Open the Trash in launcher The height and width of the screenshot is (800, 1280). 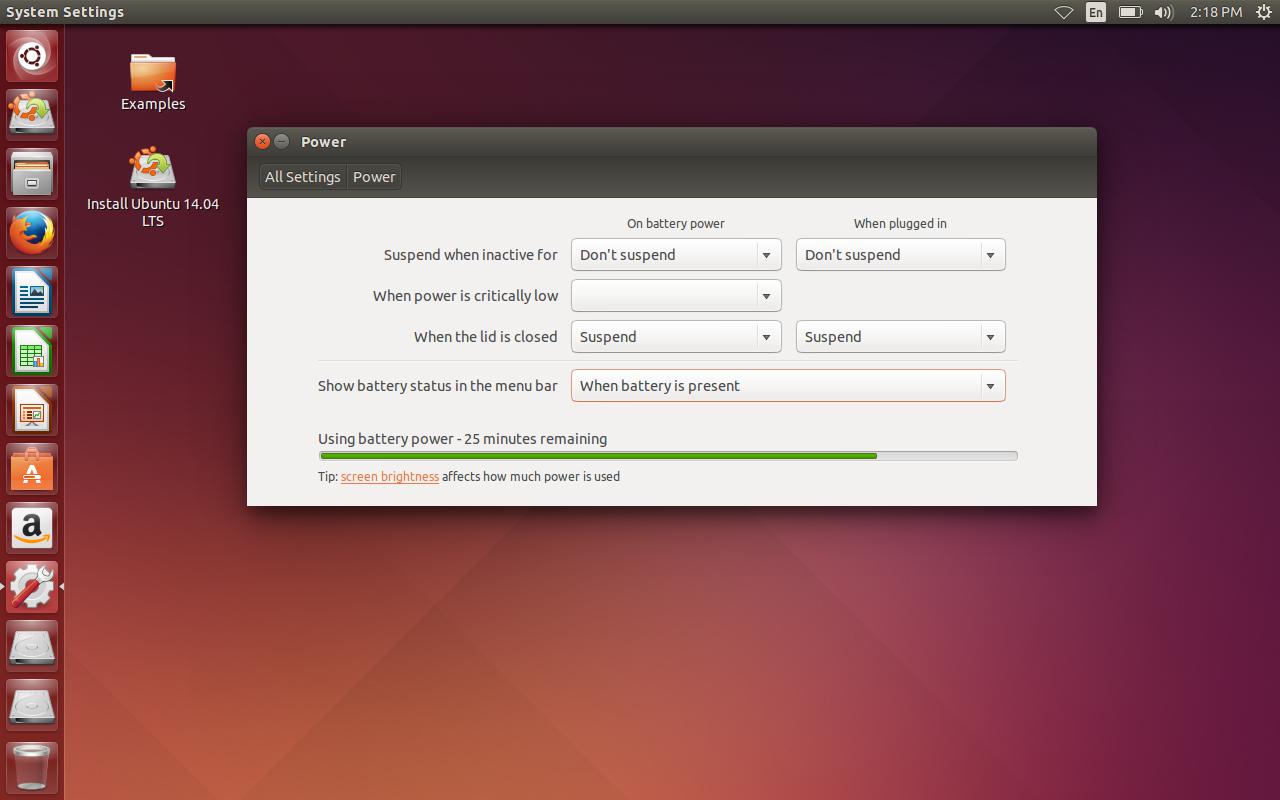(x=32, y=766)
